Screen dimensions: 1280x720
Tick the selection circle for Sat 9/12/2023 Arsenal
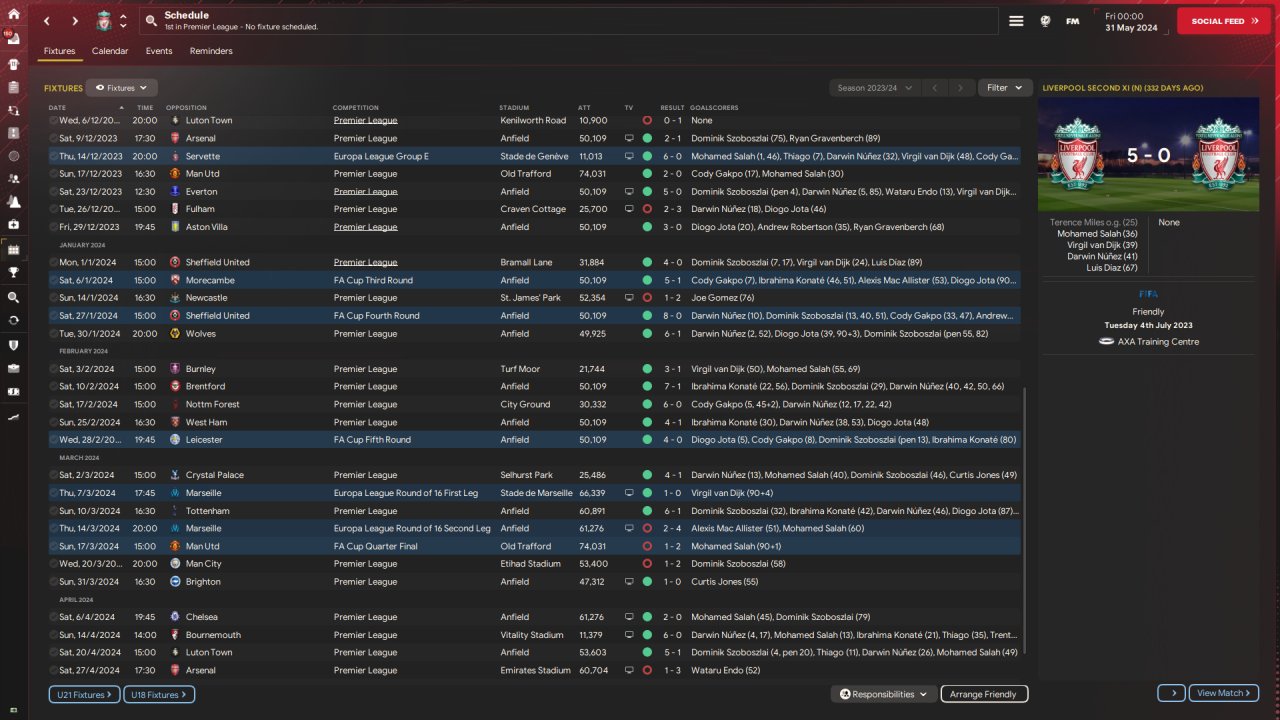(x=54, y=138)
